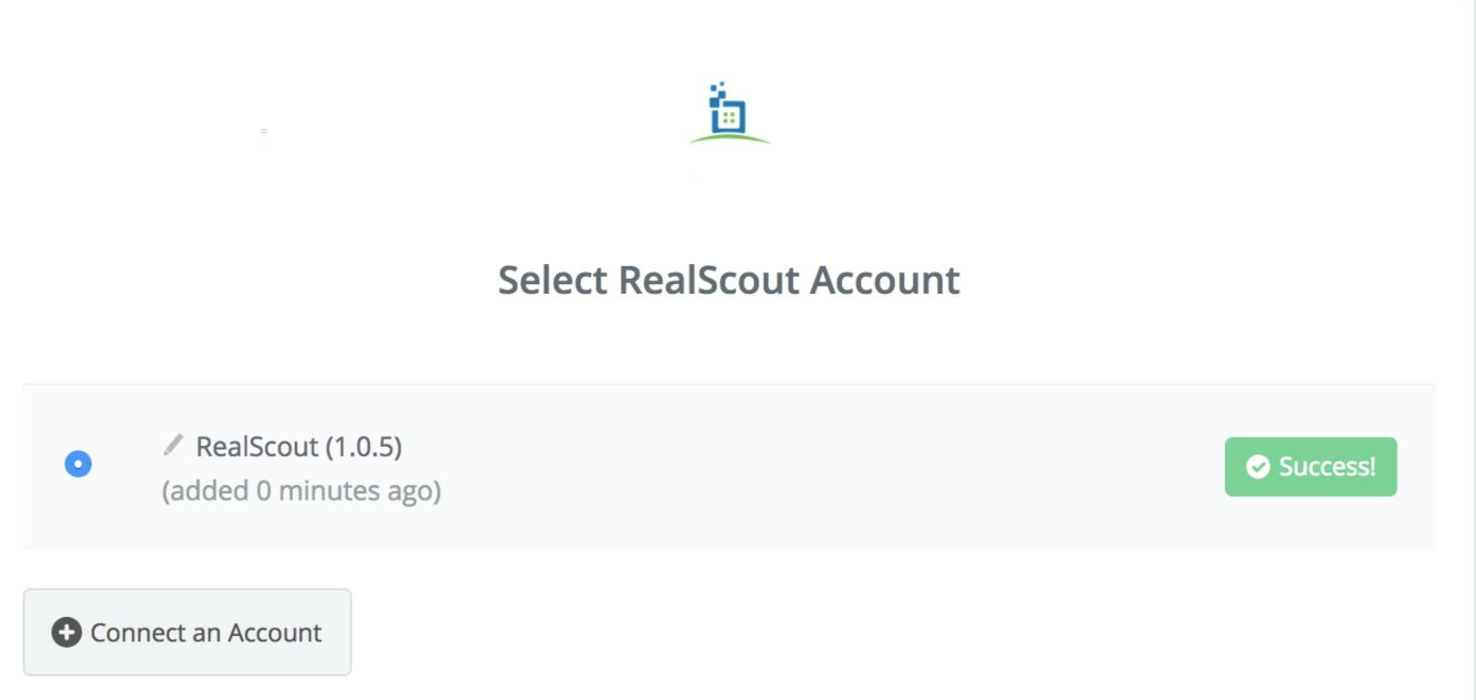This screenshot has height=700, width=1476.
Task: Click the plus icon on Connect an Account
Action: 64,631
